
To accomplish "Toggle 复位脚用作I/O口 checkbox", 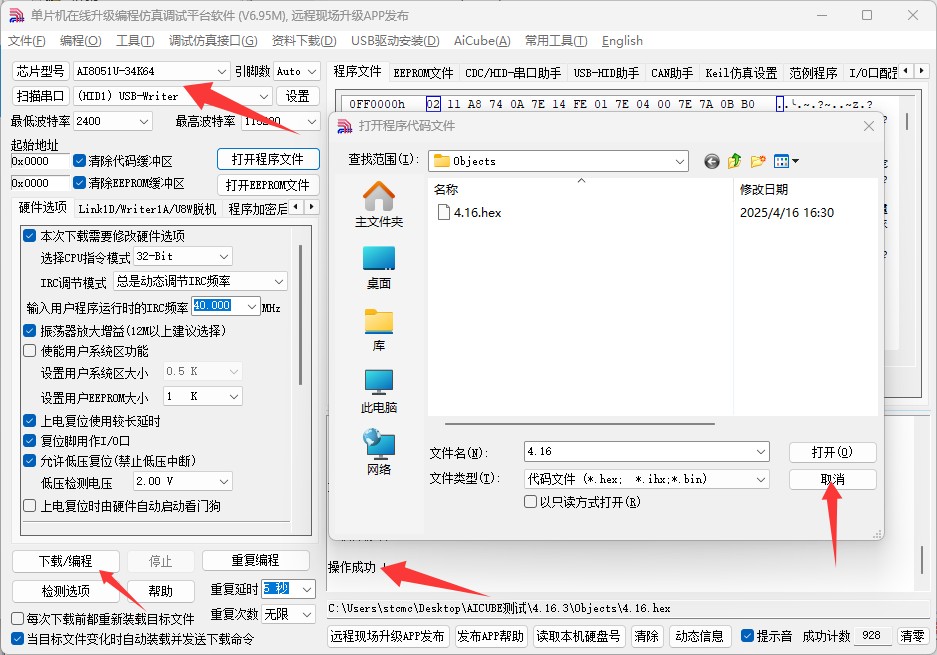I will pyautogui.click(x=30, y=441).
